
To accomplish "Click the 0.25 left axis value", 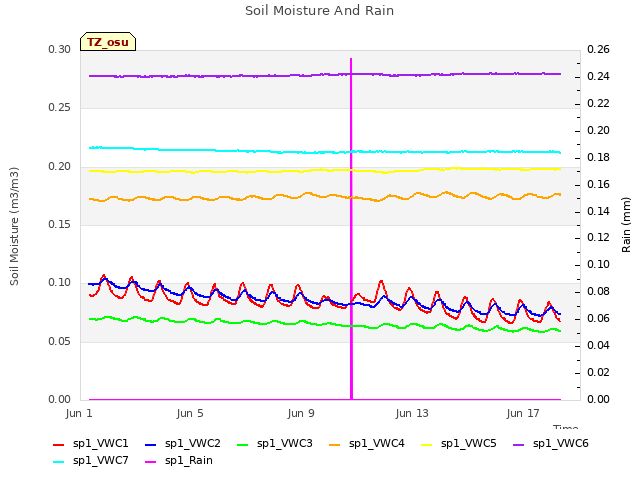I will pos(60,108).
